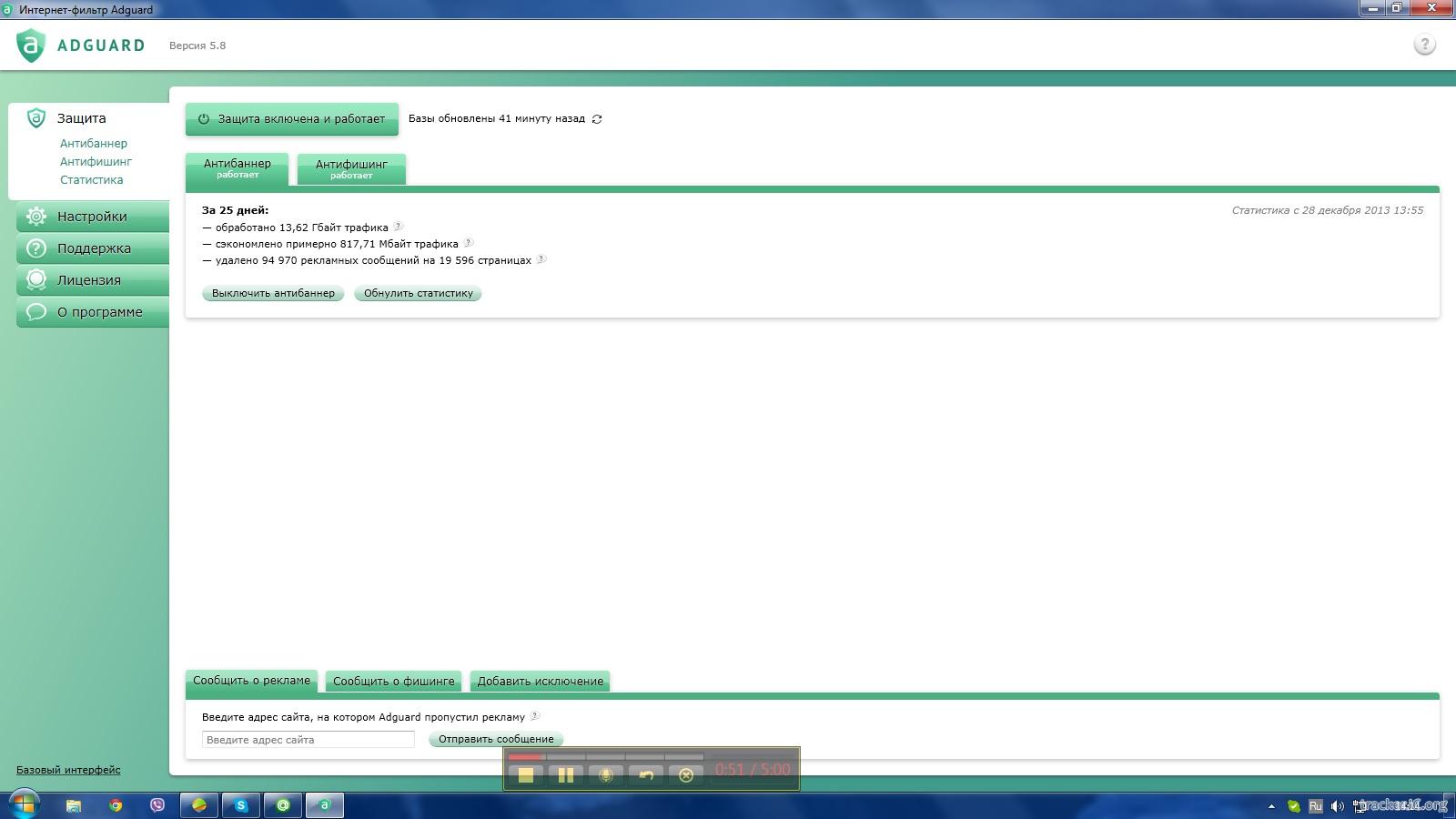Switch to the Антифишинг tab
Viewport: 1456px width, 819px height.
click(351, 168)
